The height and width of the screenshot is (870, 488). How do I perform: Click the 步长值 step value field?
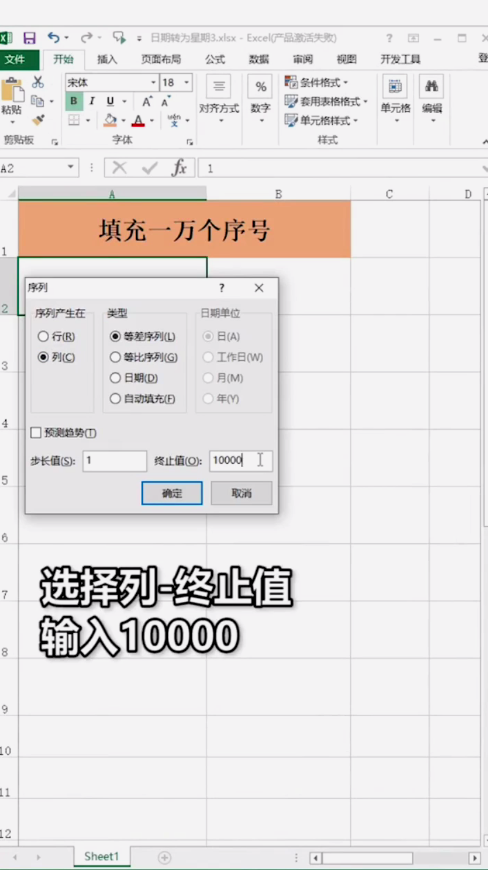115,461
